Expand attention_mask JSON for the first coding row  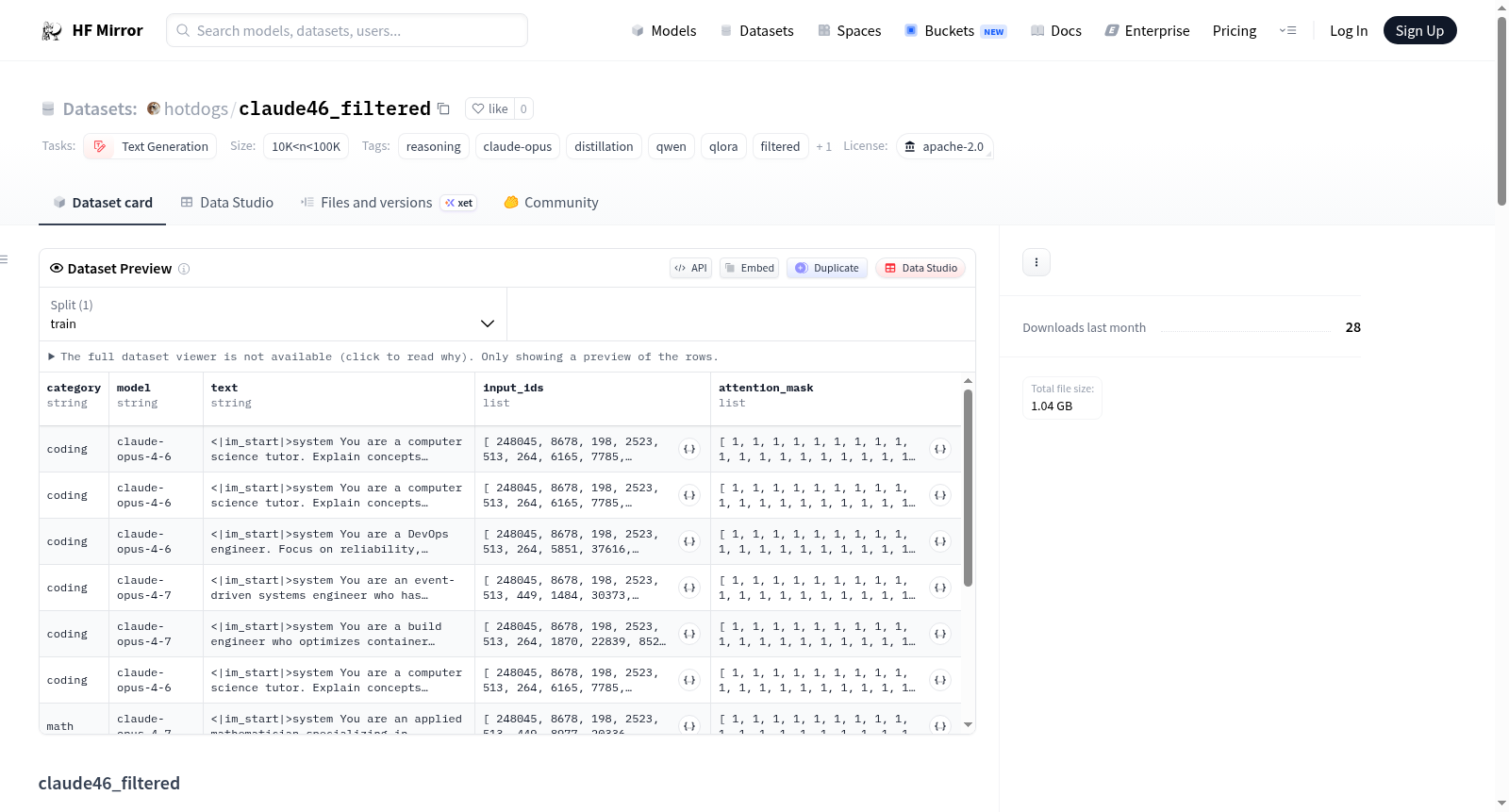pos(940,449)
